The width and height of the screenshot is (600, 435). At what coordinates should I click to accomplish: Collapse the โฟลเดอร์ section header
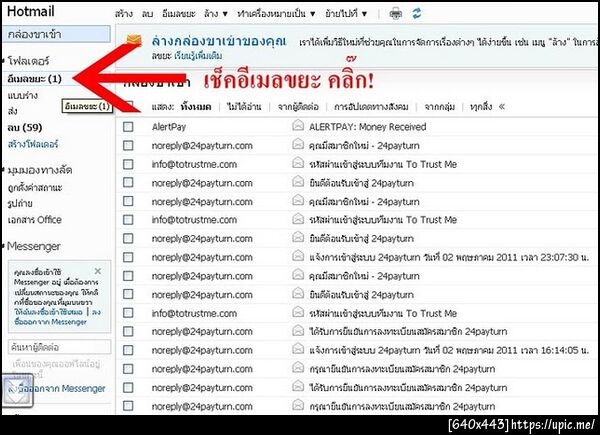tap(28, 60)
